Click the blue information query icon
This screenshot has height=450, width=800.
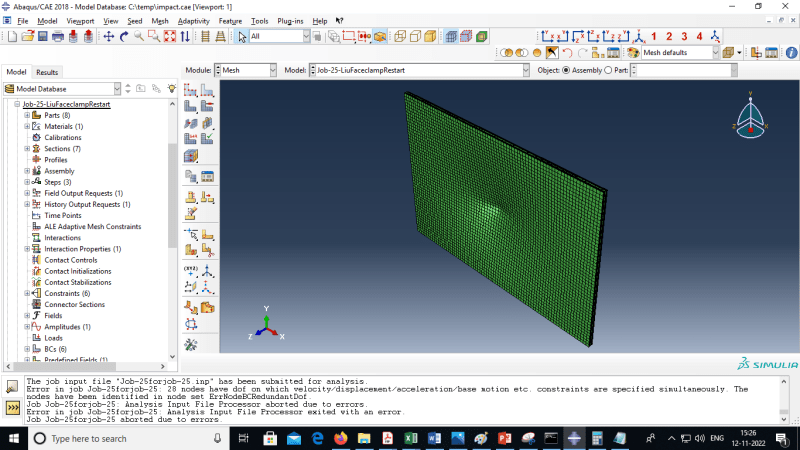[x=791, y=53]
